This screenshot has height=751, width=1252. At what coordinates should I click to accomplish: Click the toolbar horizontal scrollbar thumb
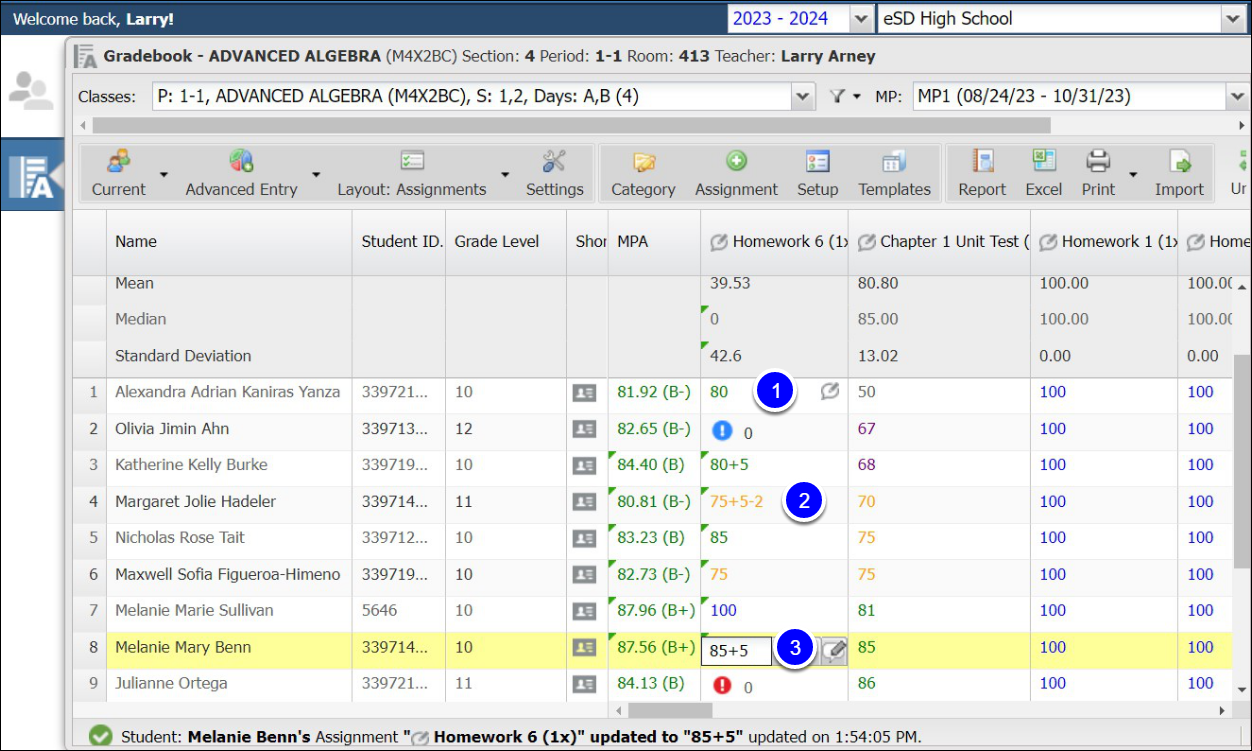pos(572,126)
